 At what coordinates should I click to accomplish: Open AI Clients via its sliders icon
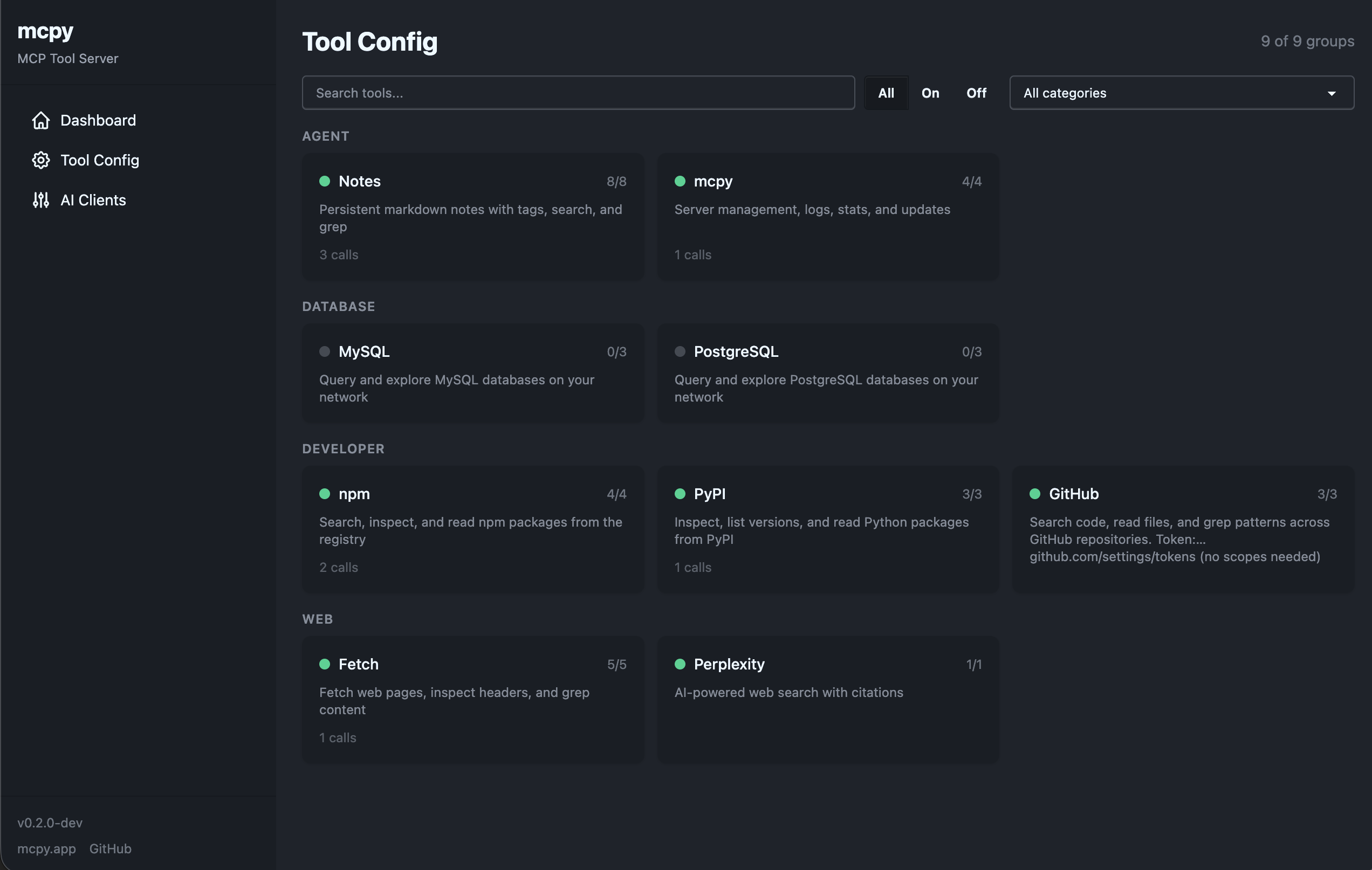(40, 200)
